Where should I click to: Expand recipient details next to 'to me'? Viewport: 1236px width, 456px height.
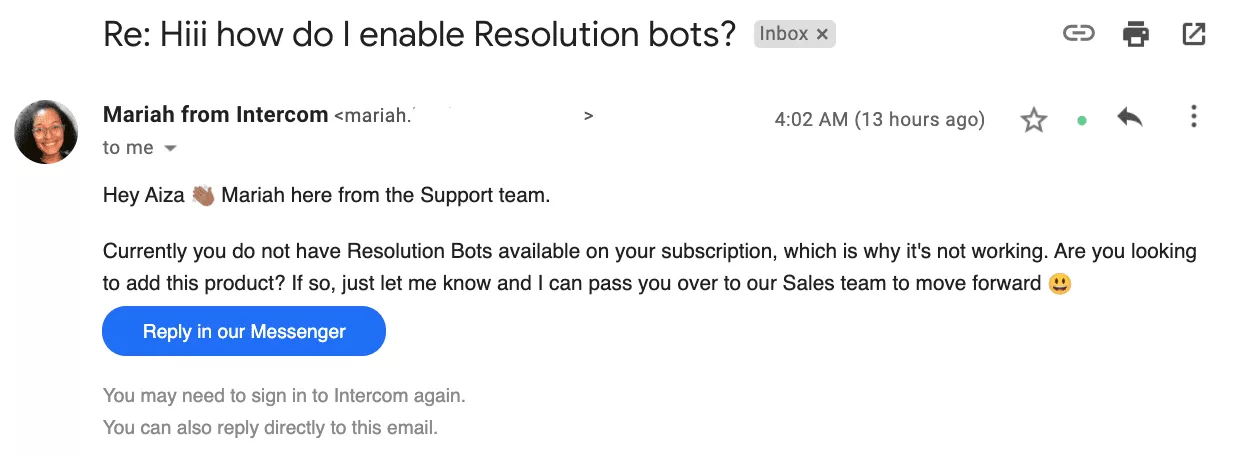(x=170, y=148)
